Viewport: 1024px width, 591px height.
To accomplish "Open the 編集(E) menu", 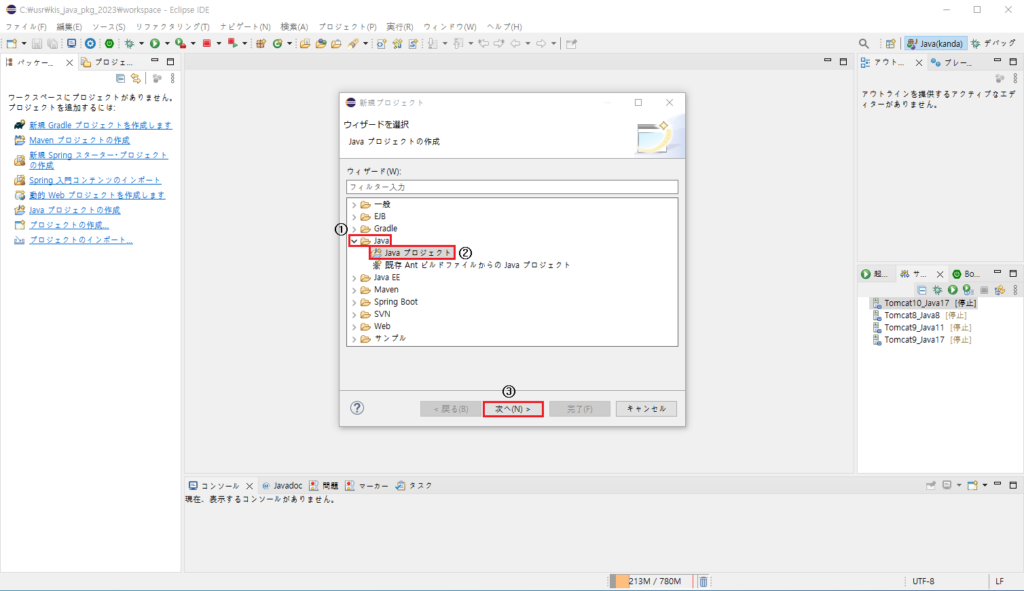I will 69,27.
